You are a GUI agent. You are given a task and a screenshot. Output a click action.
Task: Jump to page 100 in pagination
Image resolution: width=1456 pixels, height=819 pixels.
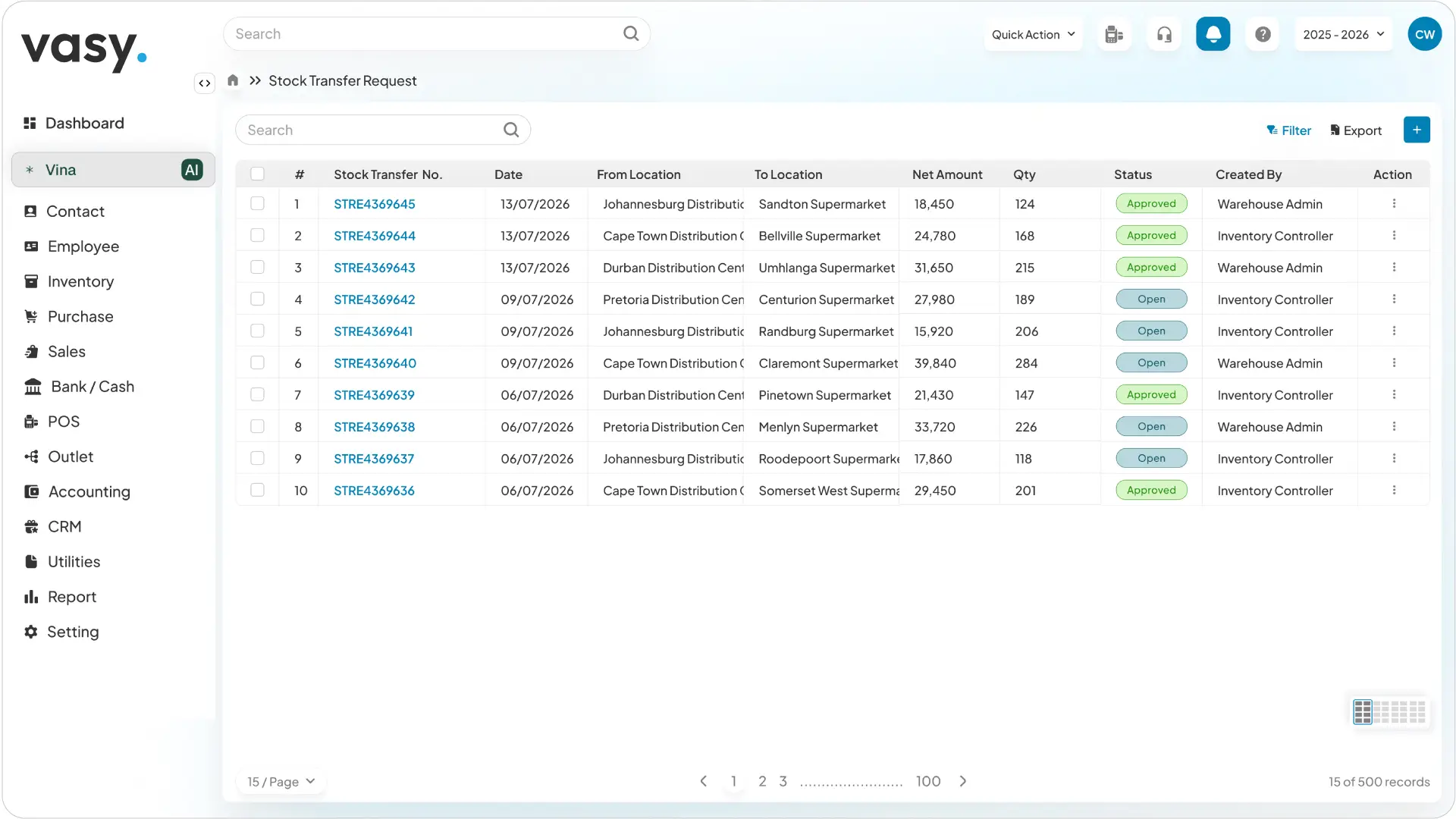point(928,781)
